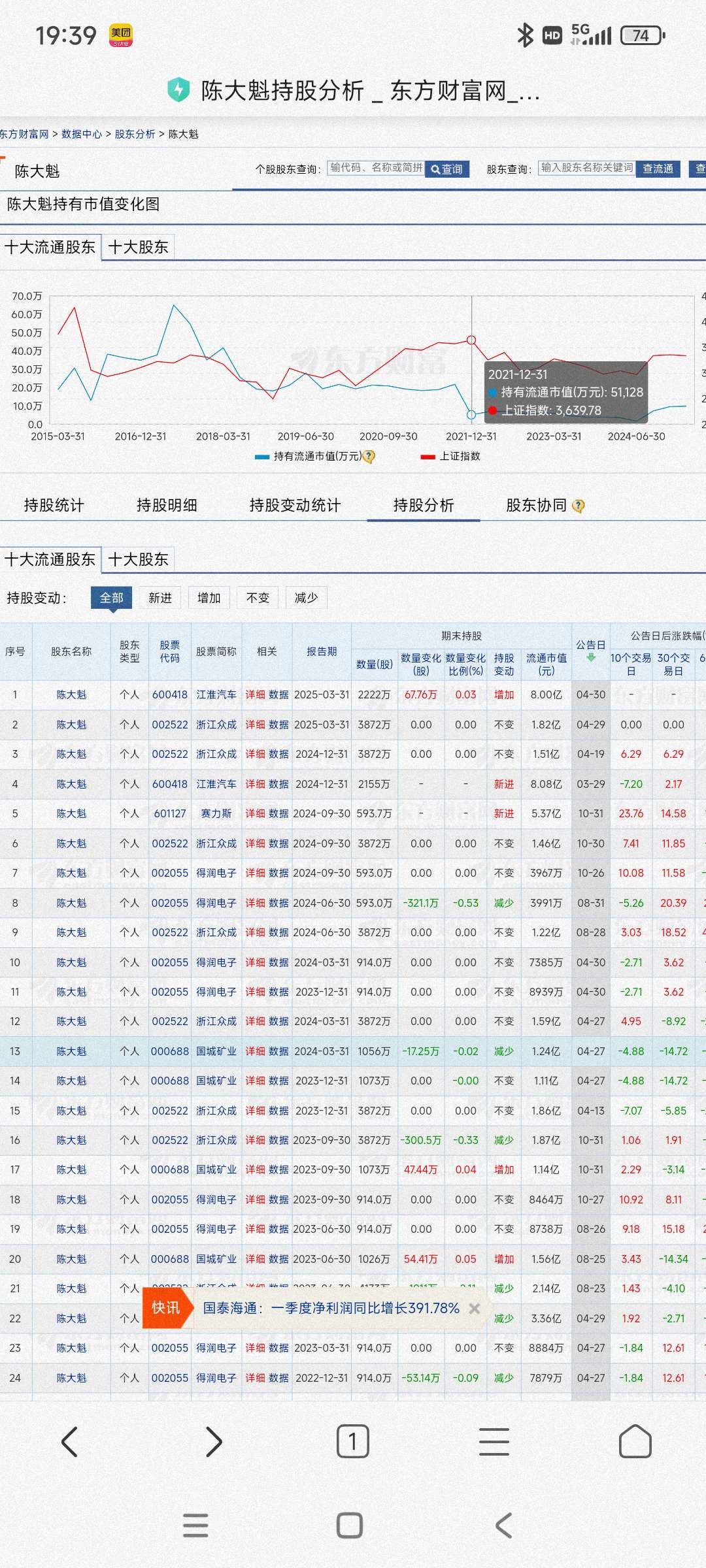
Task: Tap the browser forward arrow icon
Action: 213,1442
